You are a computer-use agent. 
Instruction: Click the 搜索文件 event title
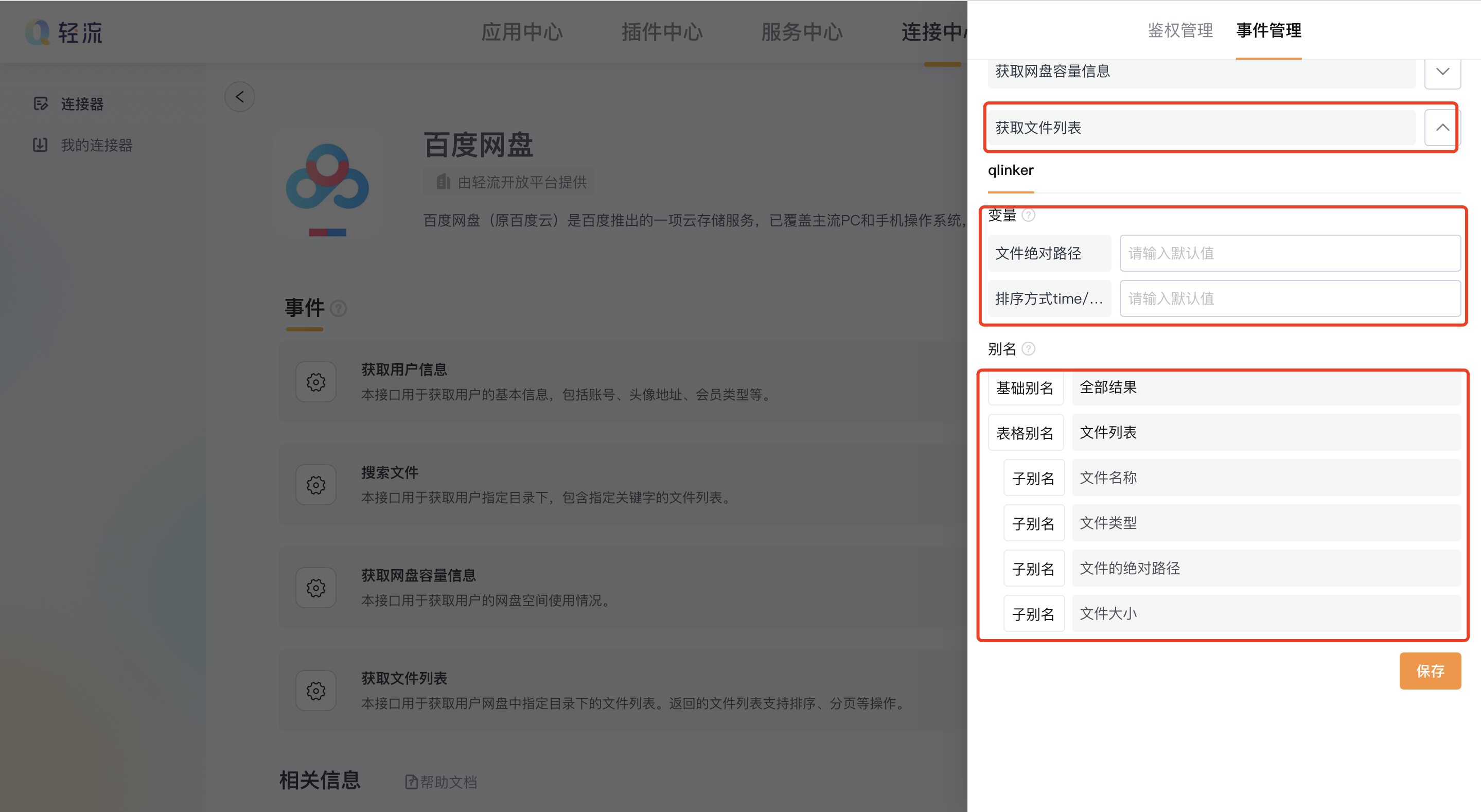click(390, 473)
